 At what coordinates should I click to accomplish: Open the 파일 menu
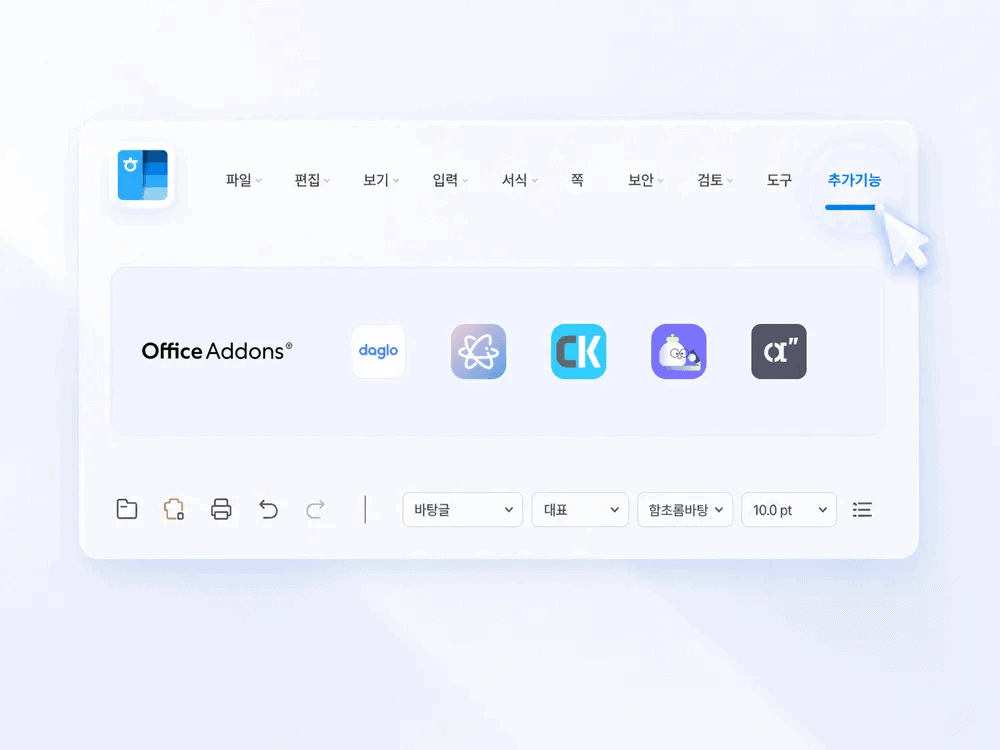pyautogui.click(x=244, y=180)
